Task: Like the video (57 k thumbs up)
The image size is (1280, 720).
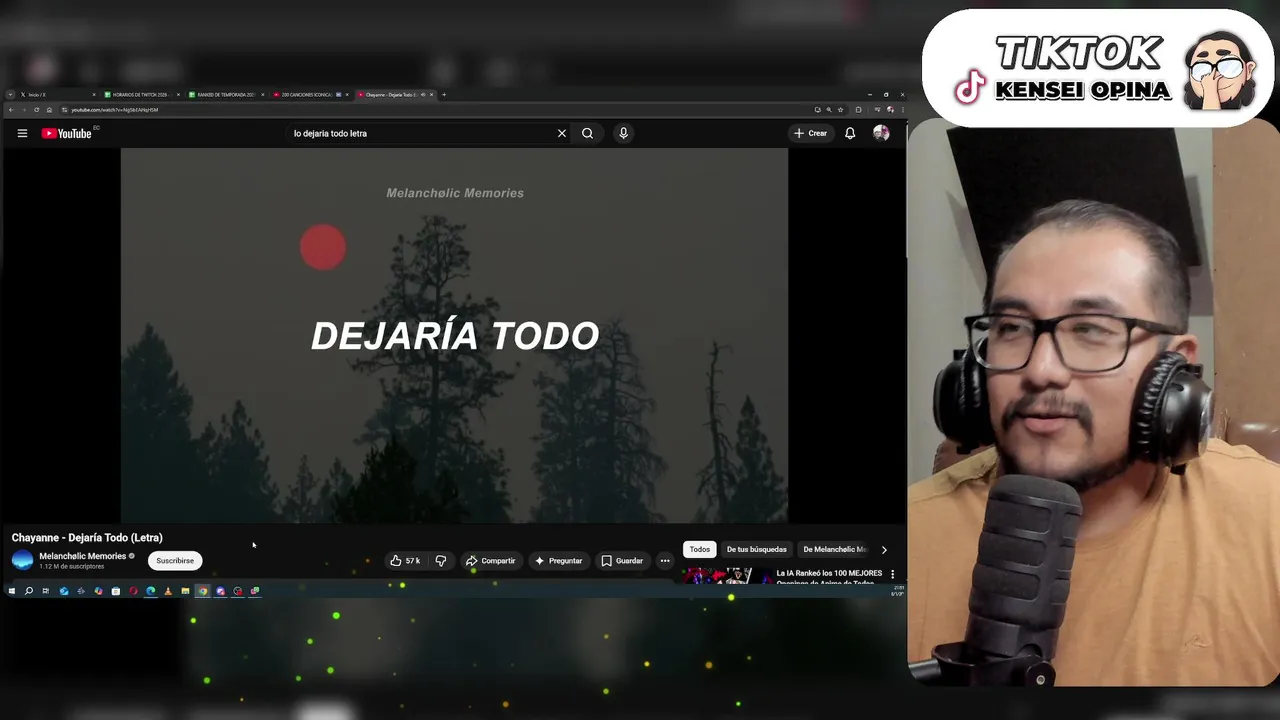Action: [x=405, y=561]
